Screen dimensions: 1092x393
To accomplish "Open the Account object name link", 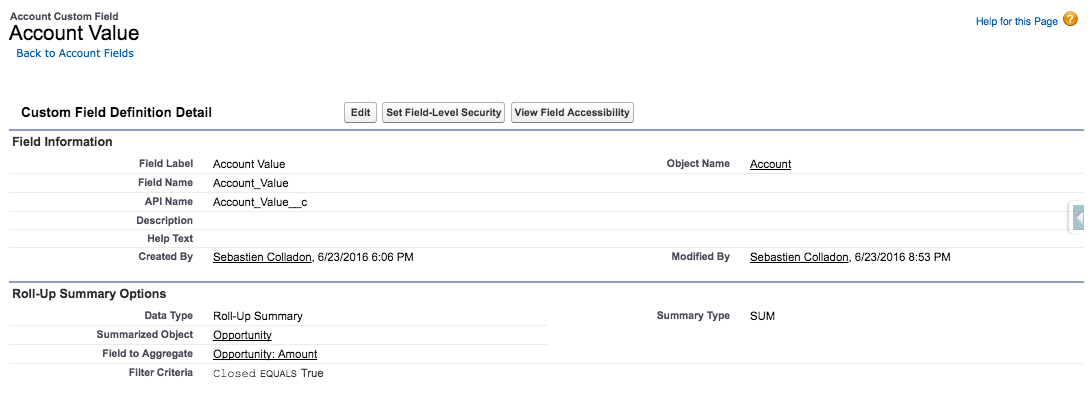I will point(770,164).
